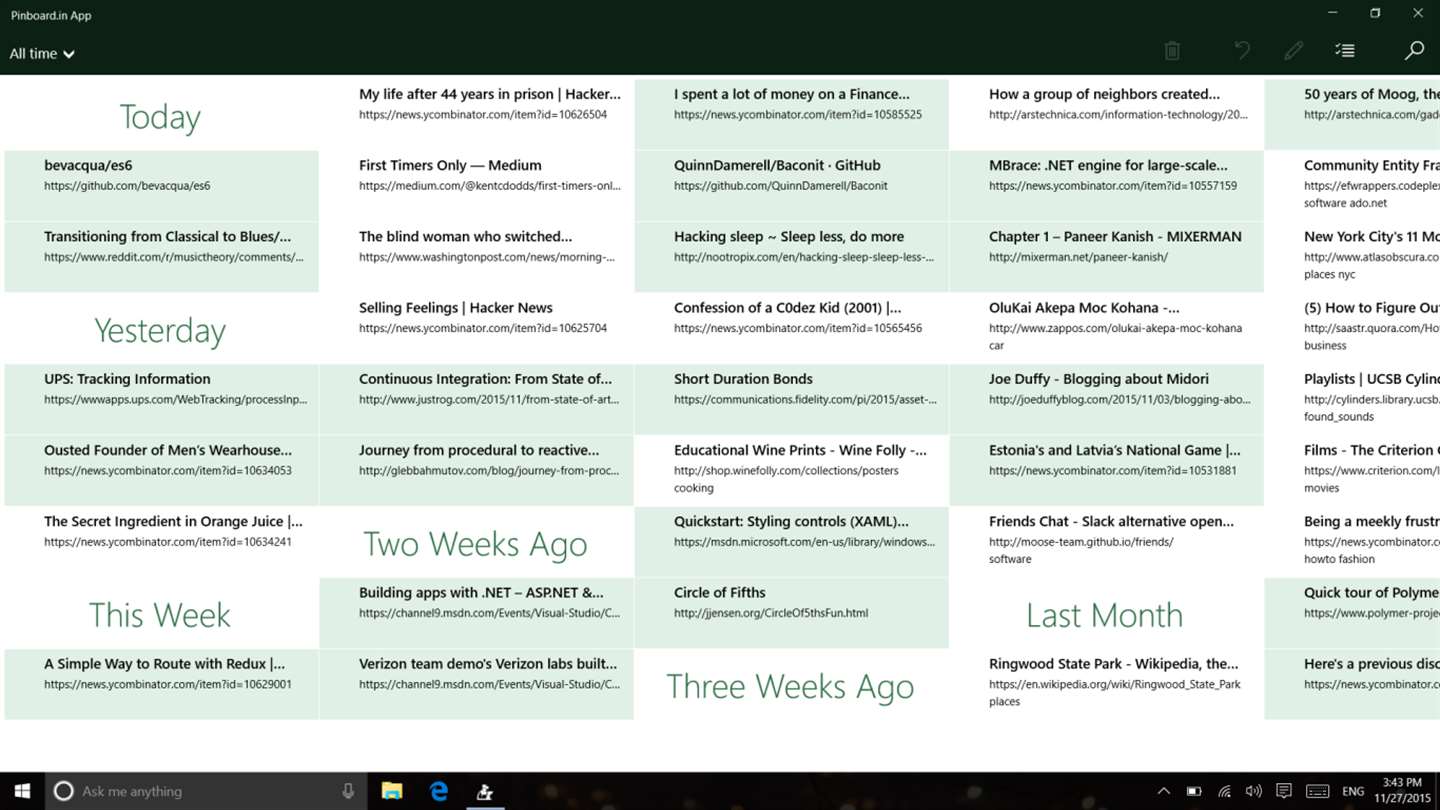The width and height of the screenshot is (1440, 810).
Task: Open Ousted Founder of Men's Wearhouse bookmark
Action: point(162,470)
